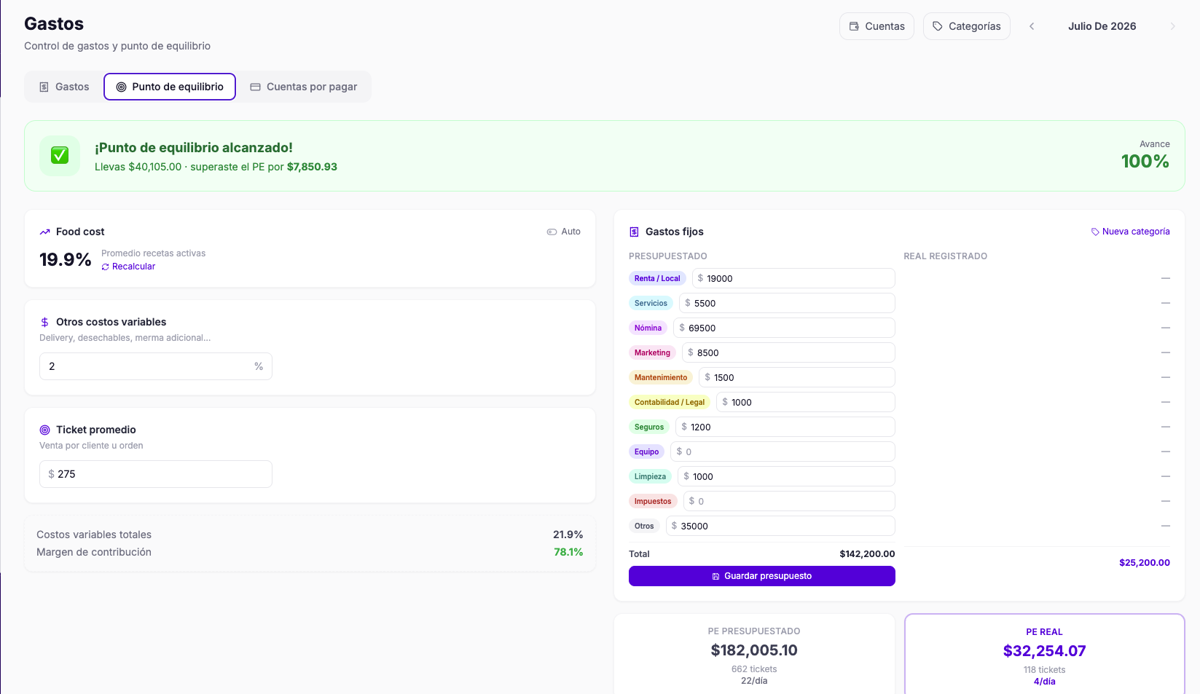The width and height of the screenshot is (1200, 694).
Task: Go to the next month
Action: 1173,27
